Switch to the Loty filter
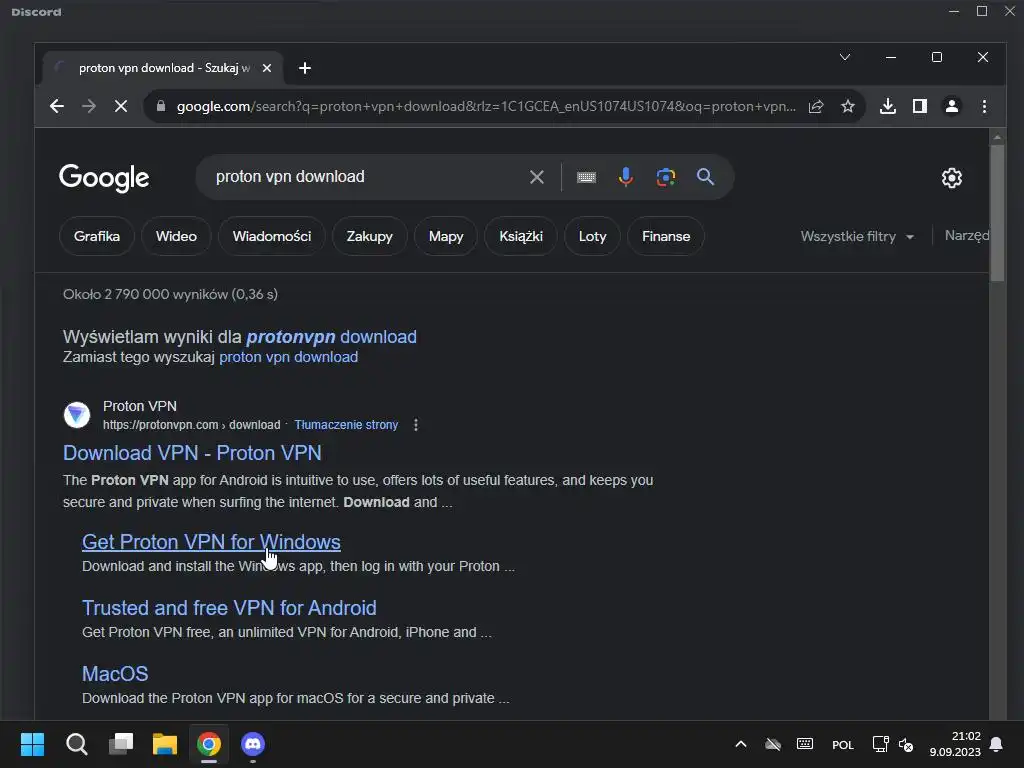This screenshot has width=1024, height=768. point(592,236)
